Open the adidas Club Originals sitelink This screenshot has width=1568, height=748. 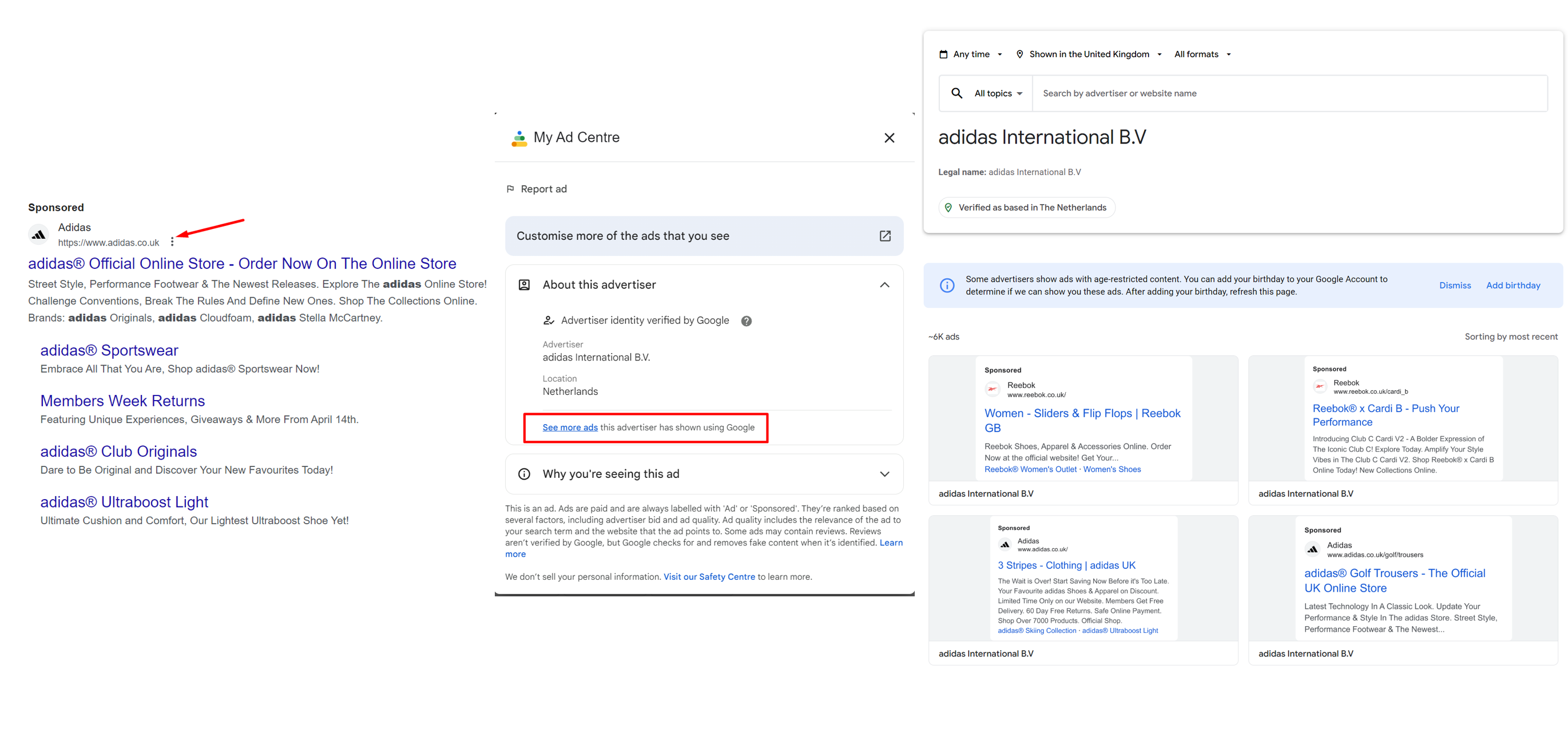[x=118, y=452]
